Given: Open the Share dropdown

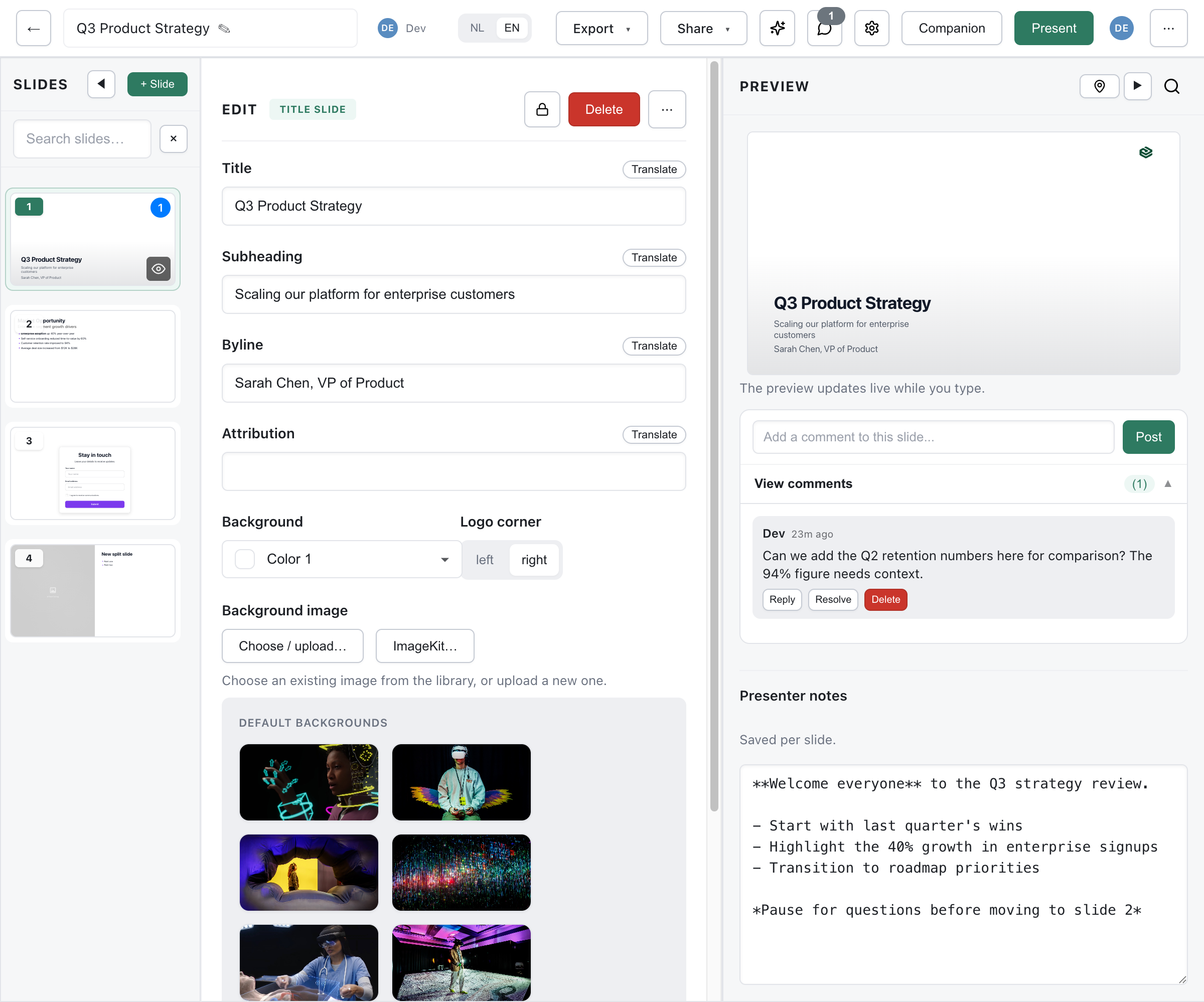Looking at the screenshot, I should (x=703, y=28).
